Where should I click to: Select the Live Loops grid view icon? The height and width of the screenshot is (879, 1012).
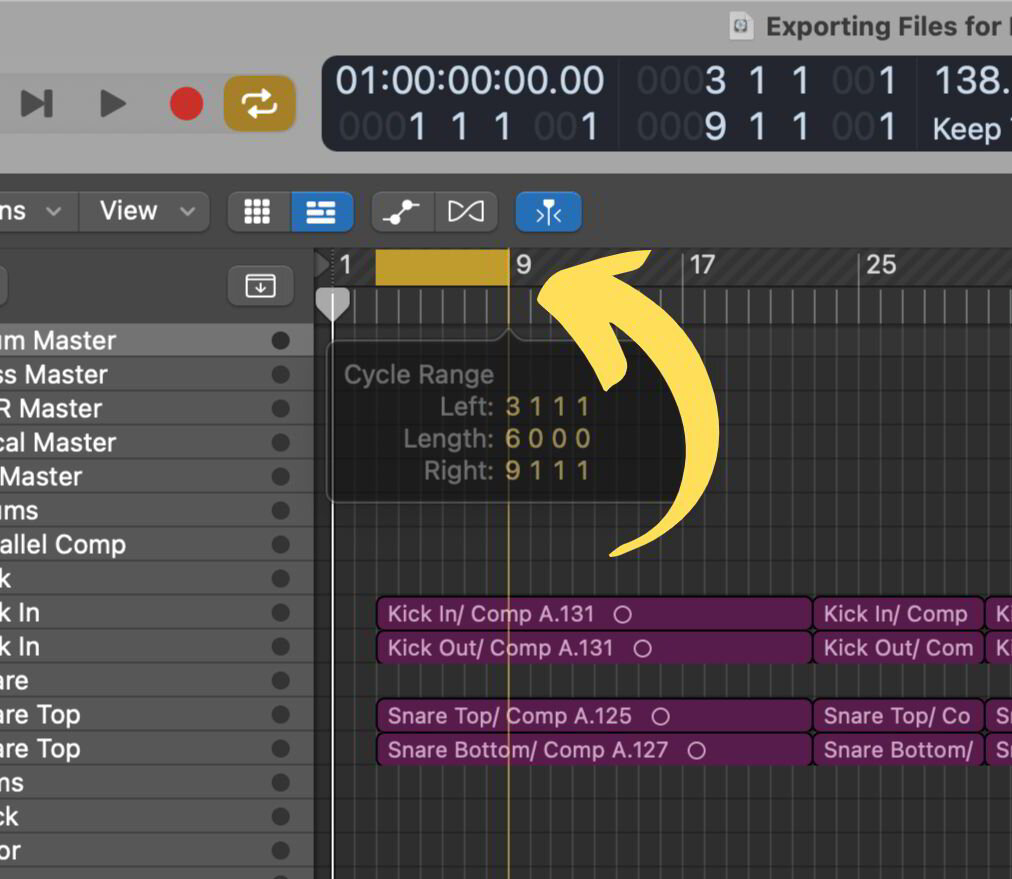[257, 211]
